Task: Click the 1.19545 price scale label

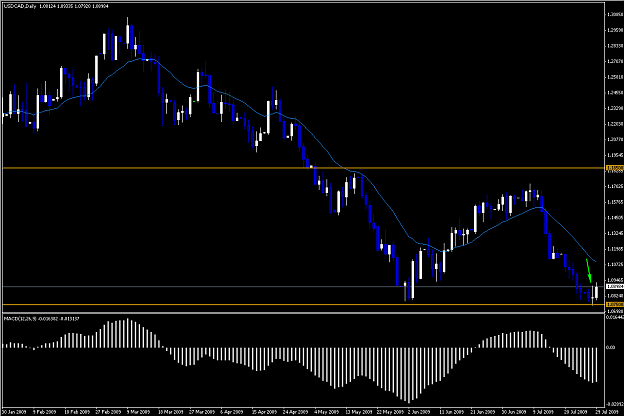Action: tap(615, 155)
